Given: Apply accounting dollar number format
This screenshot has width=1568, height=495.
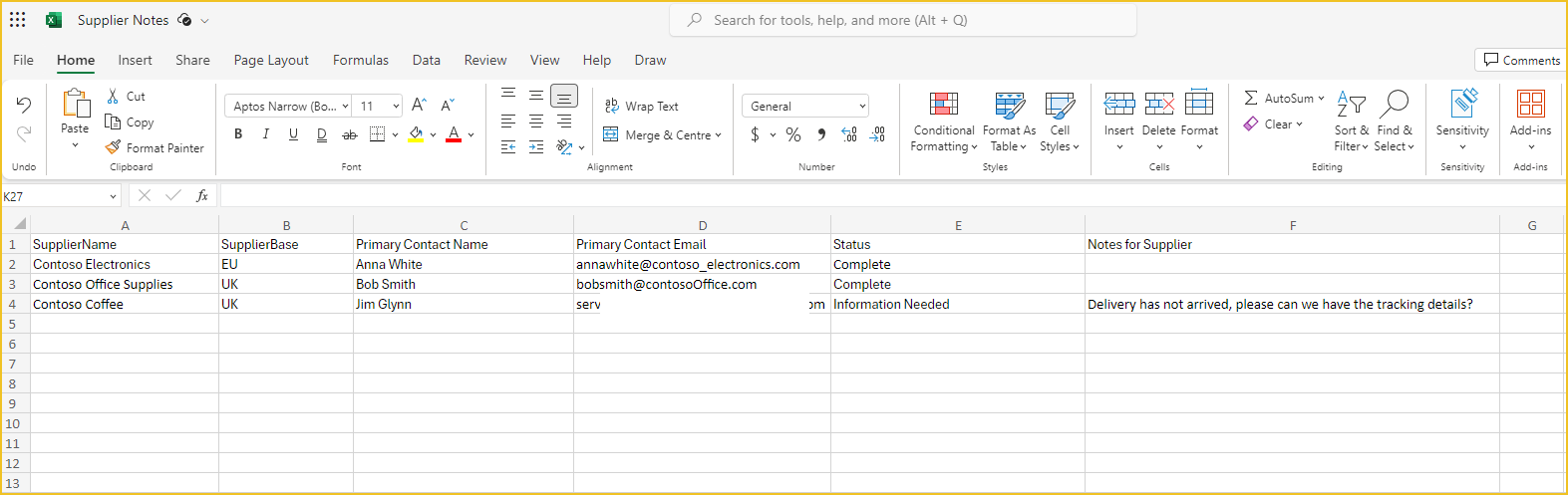Looking at the screenshot, I should tap(755, 134).
